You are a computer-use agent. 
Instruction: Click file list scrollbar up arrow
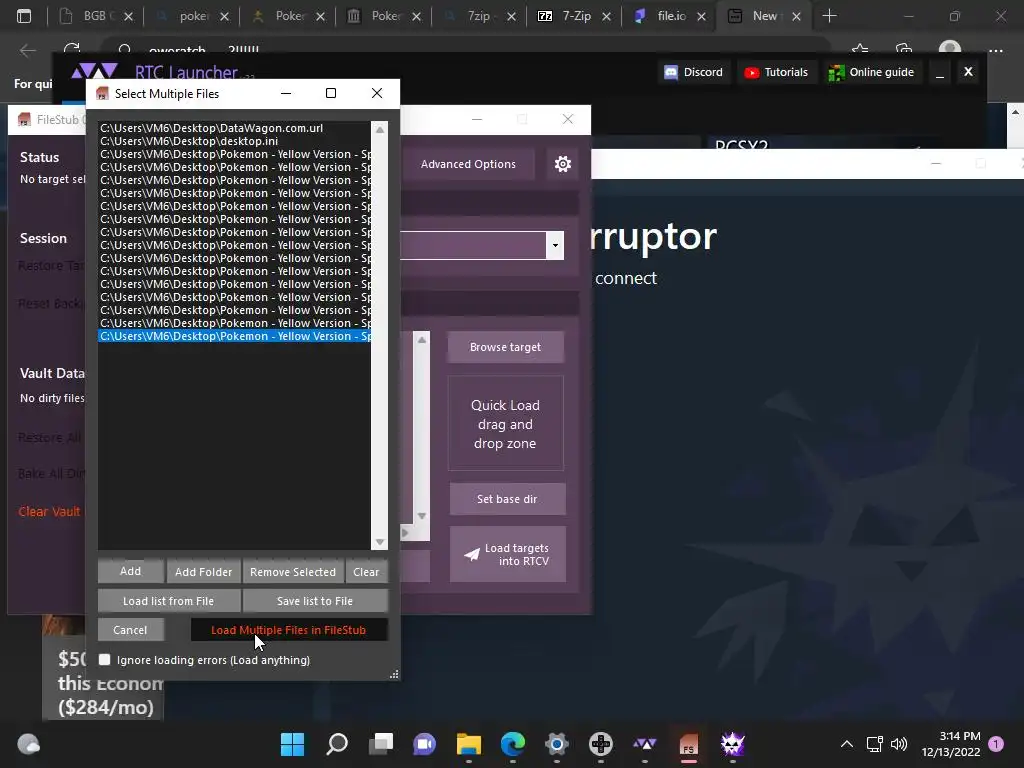(379, 129)
